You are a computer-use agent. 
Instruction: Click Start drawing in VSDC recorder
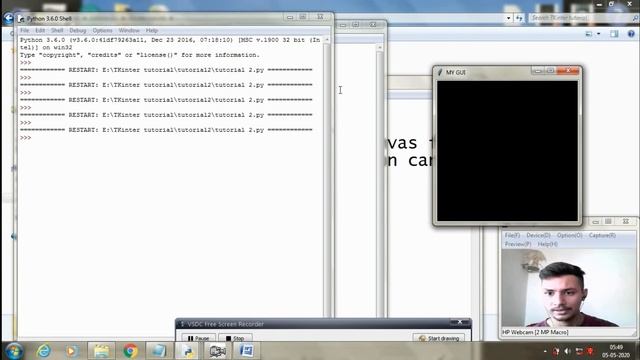439,338
